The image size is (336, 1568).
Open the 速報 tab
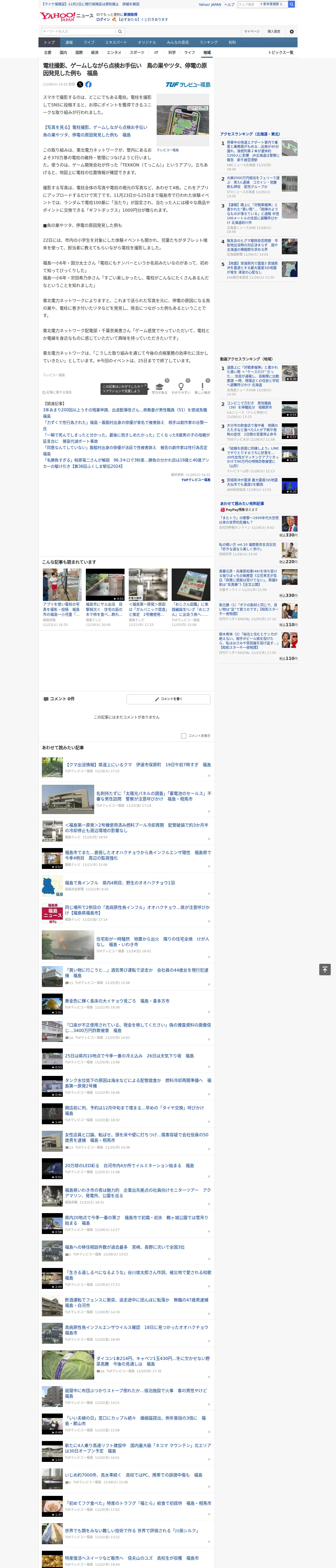(x=69, y=42)
